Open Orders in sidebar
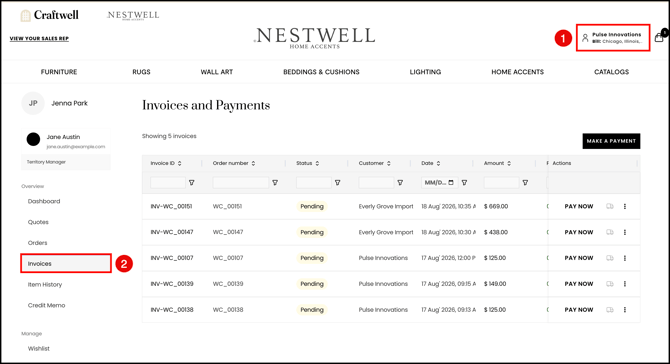This screenshot has height=364, width=670. (38, 243)
